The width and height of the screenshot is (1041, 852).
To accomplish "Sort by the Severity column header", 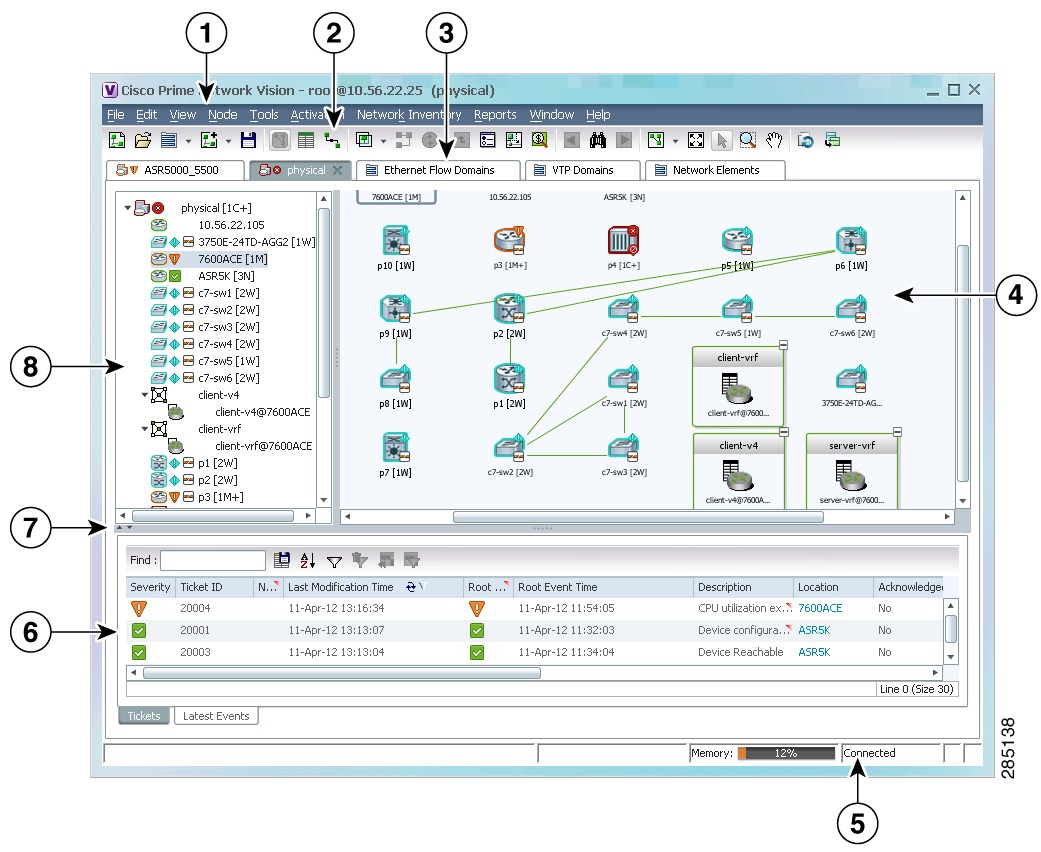I will click(150, 587).
